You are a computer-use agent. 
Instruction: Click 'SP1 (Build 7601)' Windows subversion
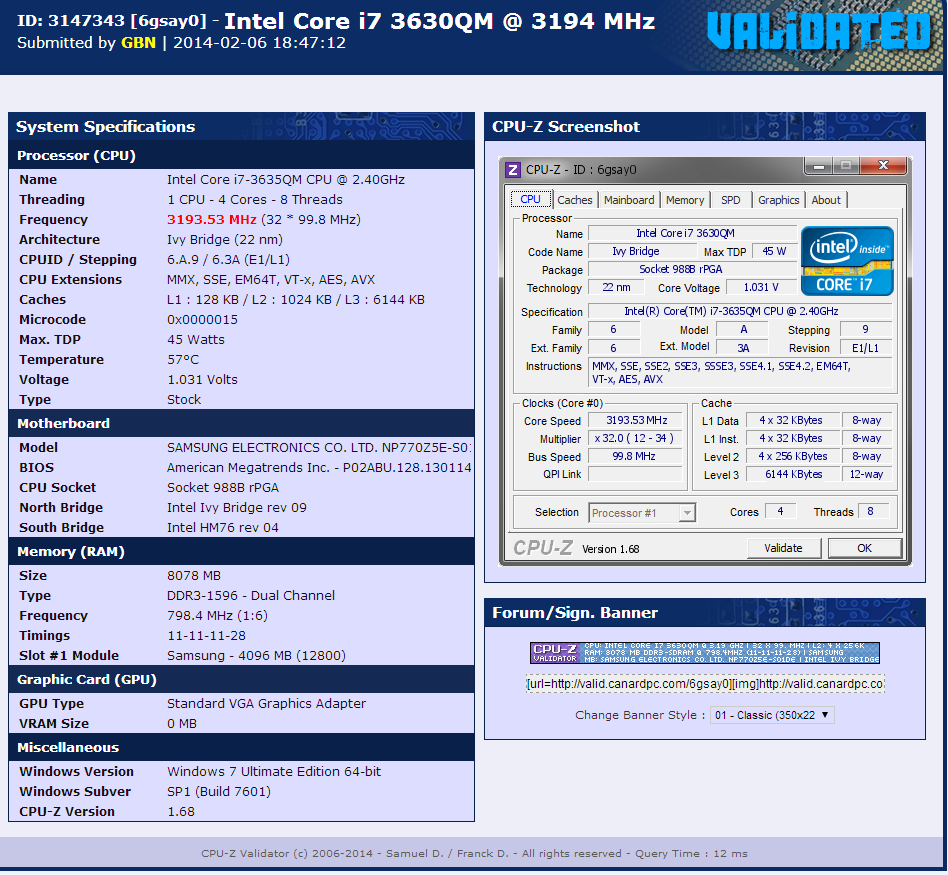219,792
